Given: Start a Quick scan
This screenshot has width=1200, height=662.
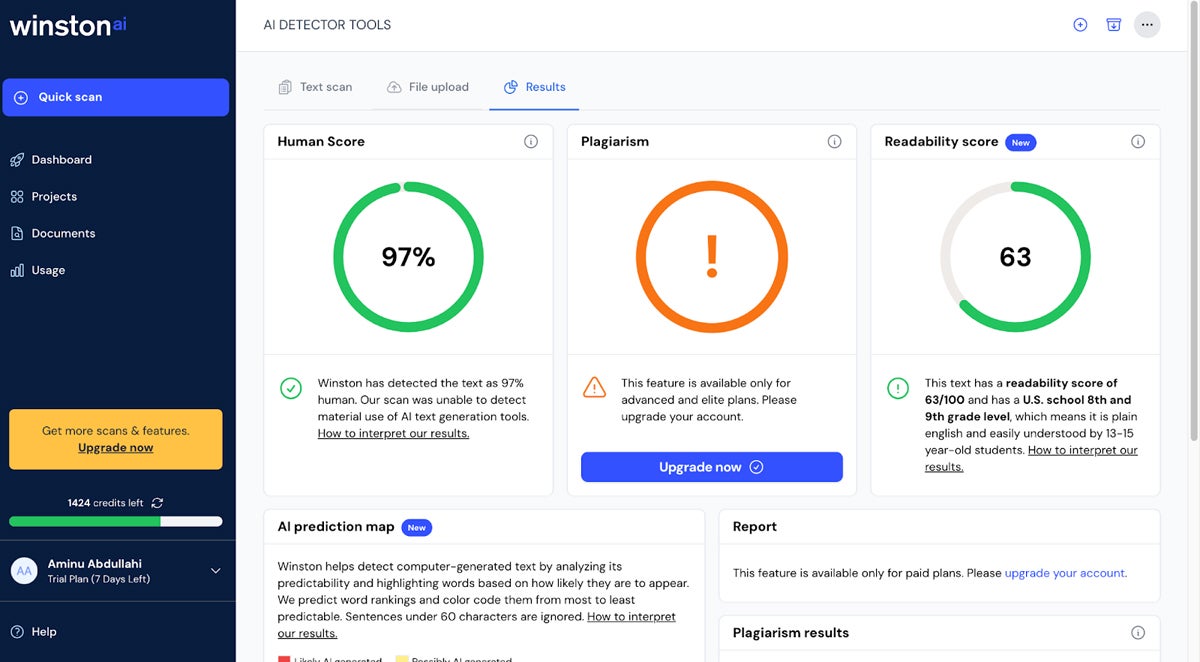Looking at the screenshot, I should tap(116, 97).
